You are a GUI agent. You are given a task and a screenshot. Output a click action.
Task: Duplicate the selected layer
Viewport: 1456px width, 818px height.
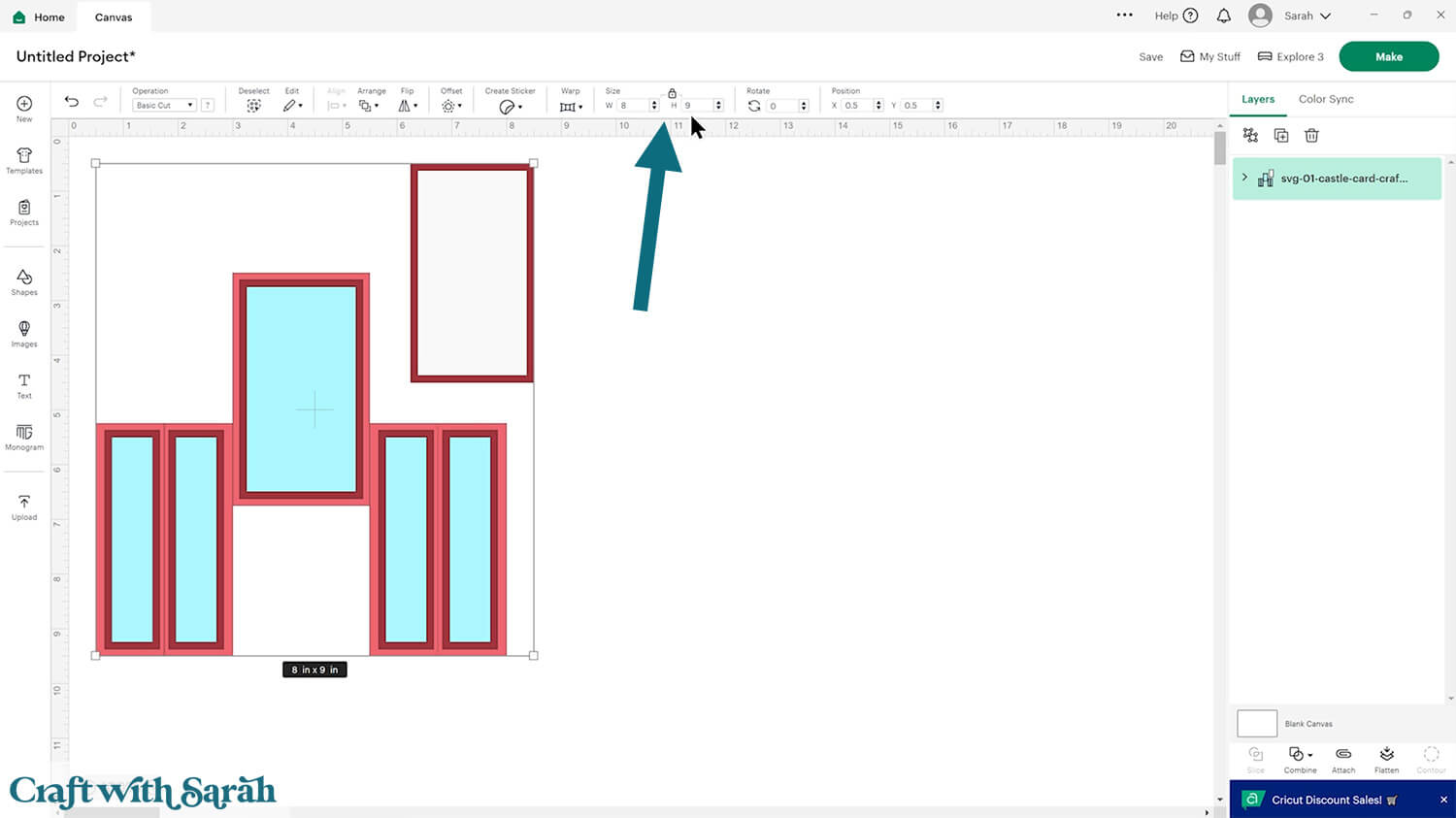pos(1281,136)
